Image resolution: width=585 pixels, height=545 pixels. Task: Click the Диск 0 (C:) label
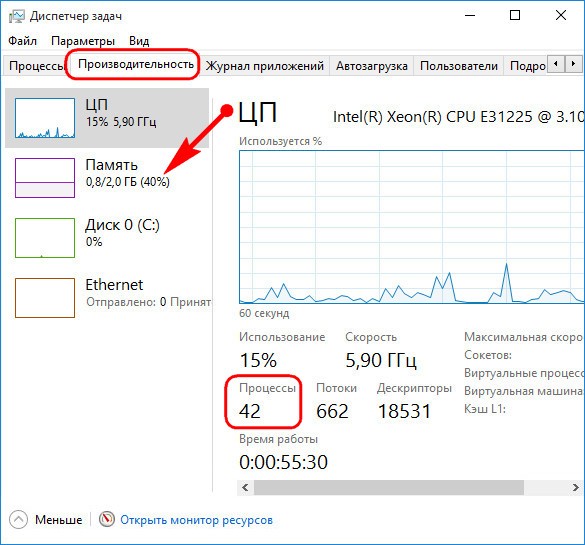pos(122,225)
